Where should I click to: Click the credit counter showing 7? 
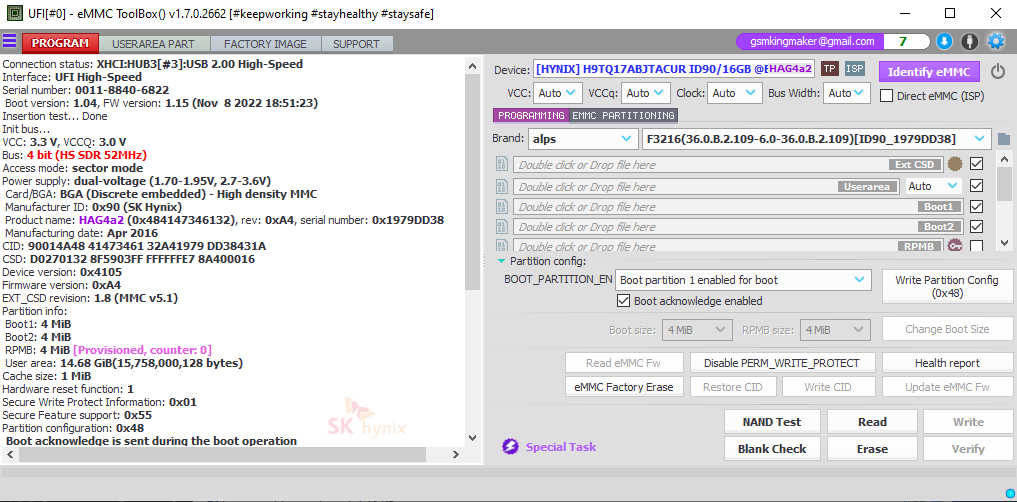(x=903, y=42)
